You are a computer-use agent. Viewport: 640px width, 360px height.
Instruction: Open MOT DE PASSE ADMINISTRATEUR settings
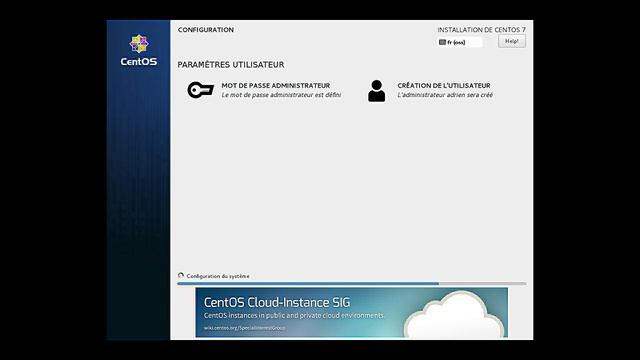(x=264, y=90)
